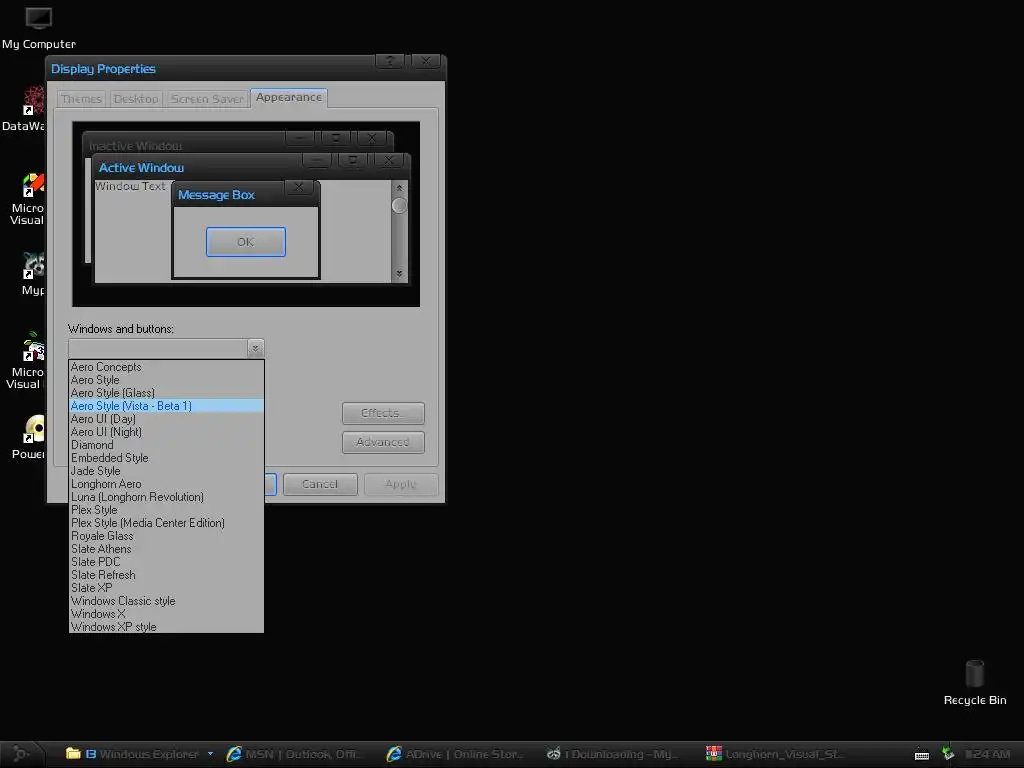Click preview scrollbar up arrow
Image resolution: width=1024 pixels, height=768 pixels.
[x=399, y=188]
